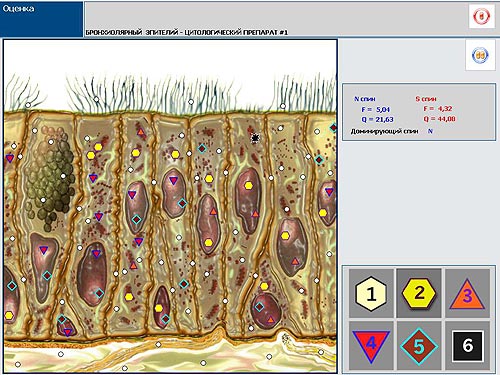Image resolution: width=500 pixels, height=375 pixels.
Task: Click the preparation title text in header
Action: click(x=187, y=32)
